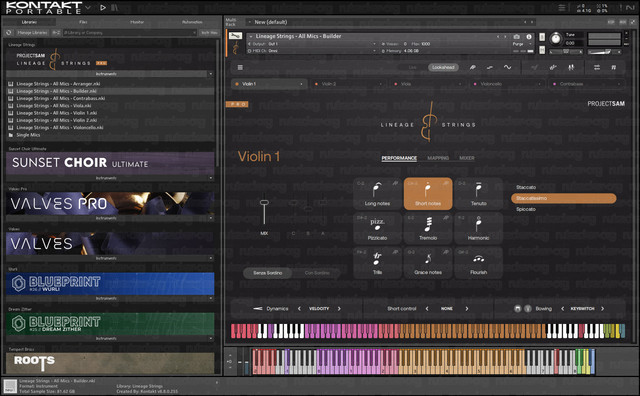Viewport: 640px width, 396px height.
Task: Click the A-Z sort libraries icon
Action: click(56, 33)
